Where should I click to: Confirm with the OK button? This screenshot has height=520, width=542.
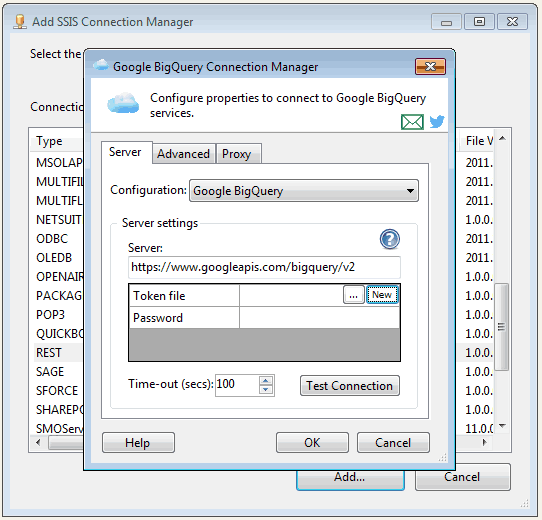pos(312,443)
